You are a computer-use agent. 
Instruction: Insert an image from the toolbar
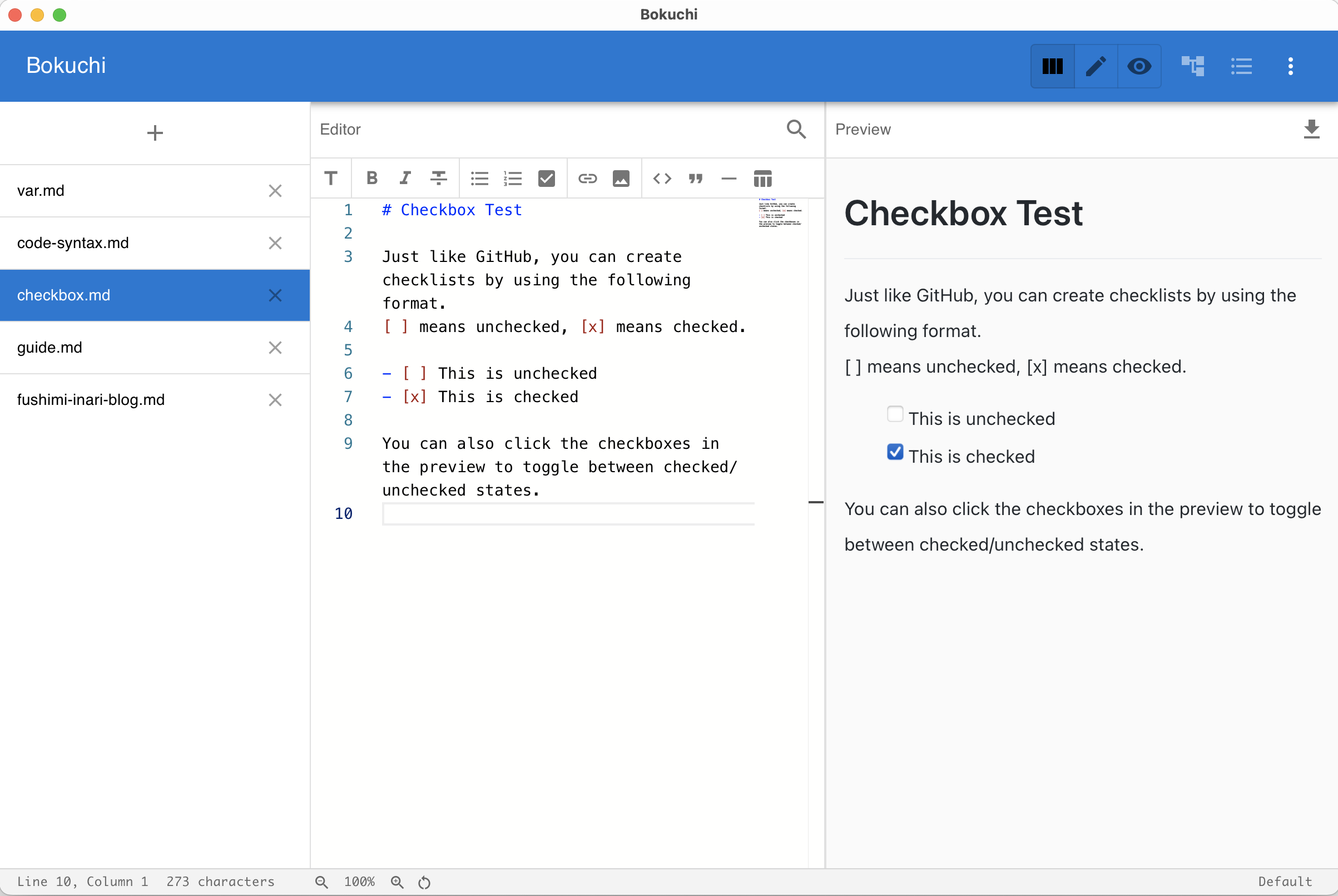tap(621, 179)
